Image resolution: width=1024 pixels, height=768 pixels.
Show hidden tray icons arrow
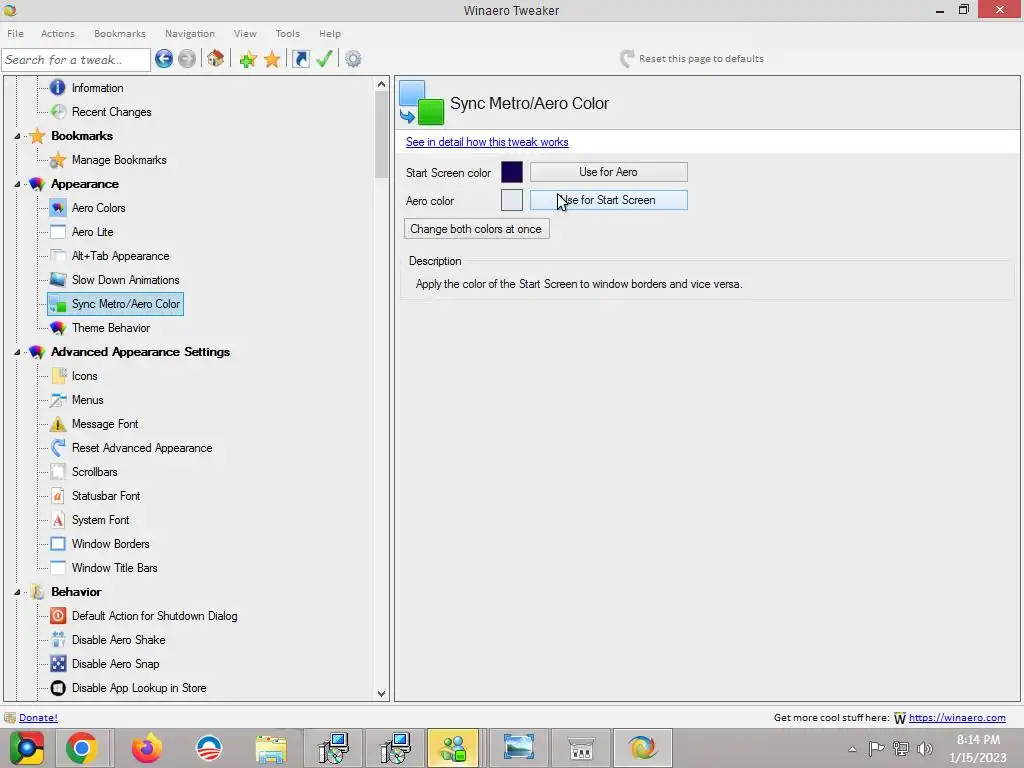(x=852, y=749)
